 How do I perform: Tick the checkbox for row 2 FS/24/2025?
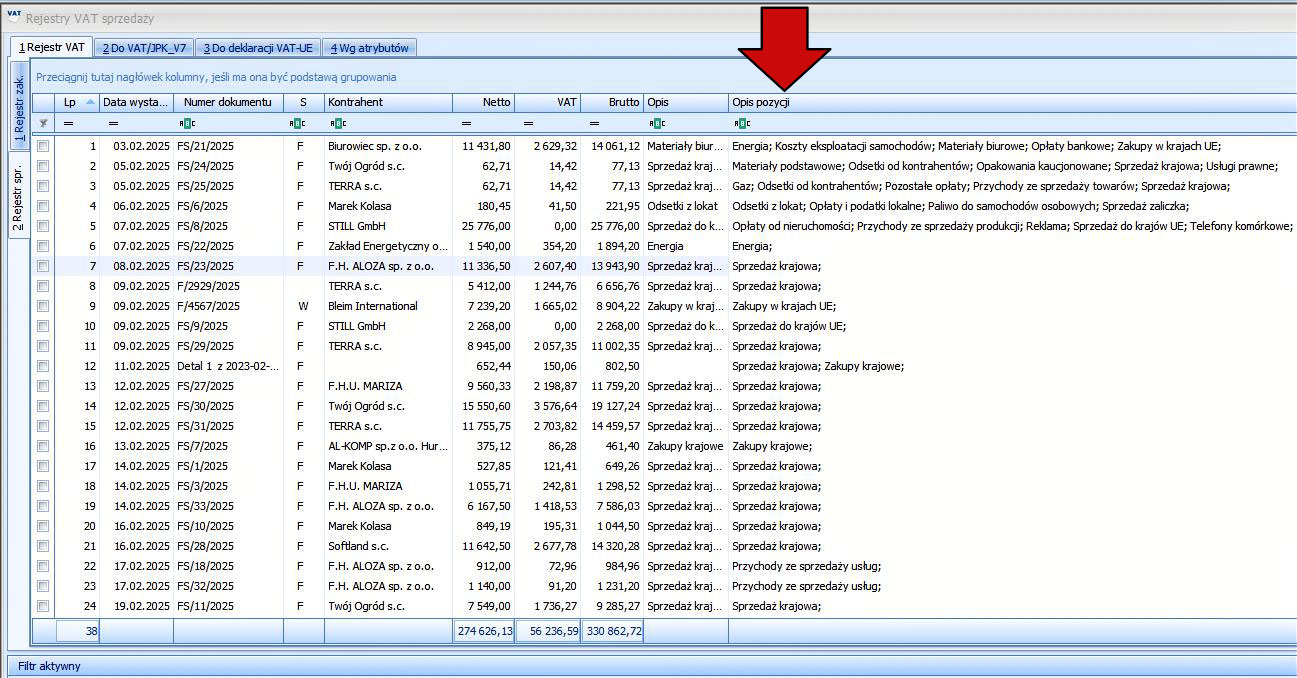click(43, 166)
